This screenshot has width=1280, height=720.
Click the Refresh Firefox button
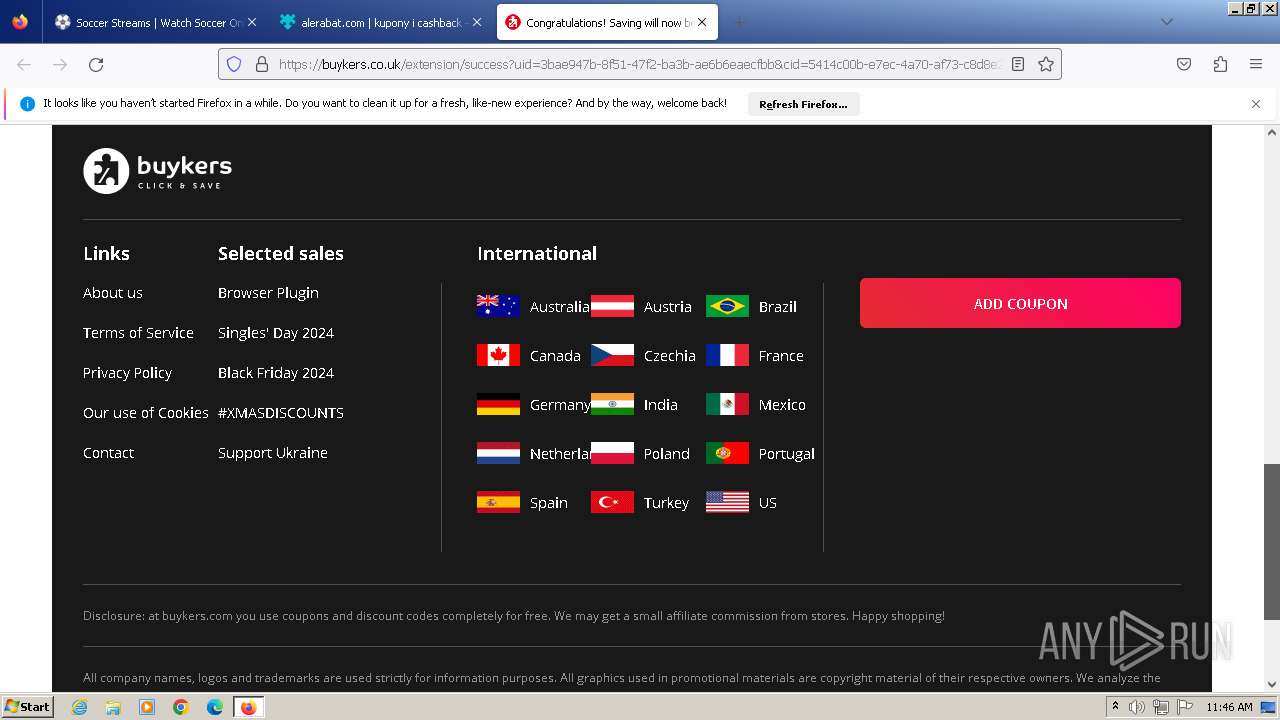point(803,104)
